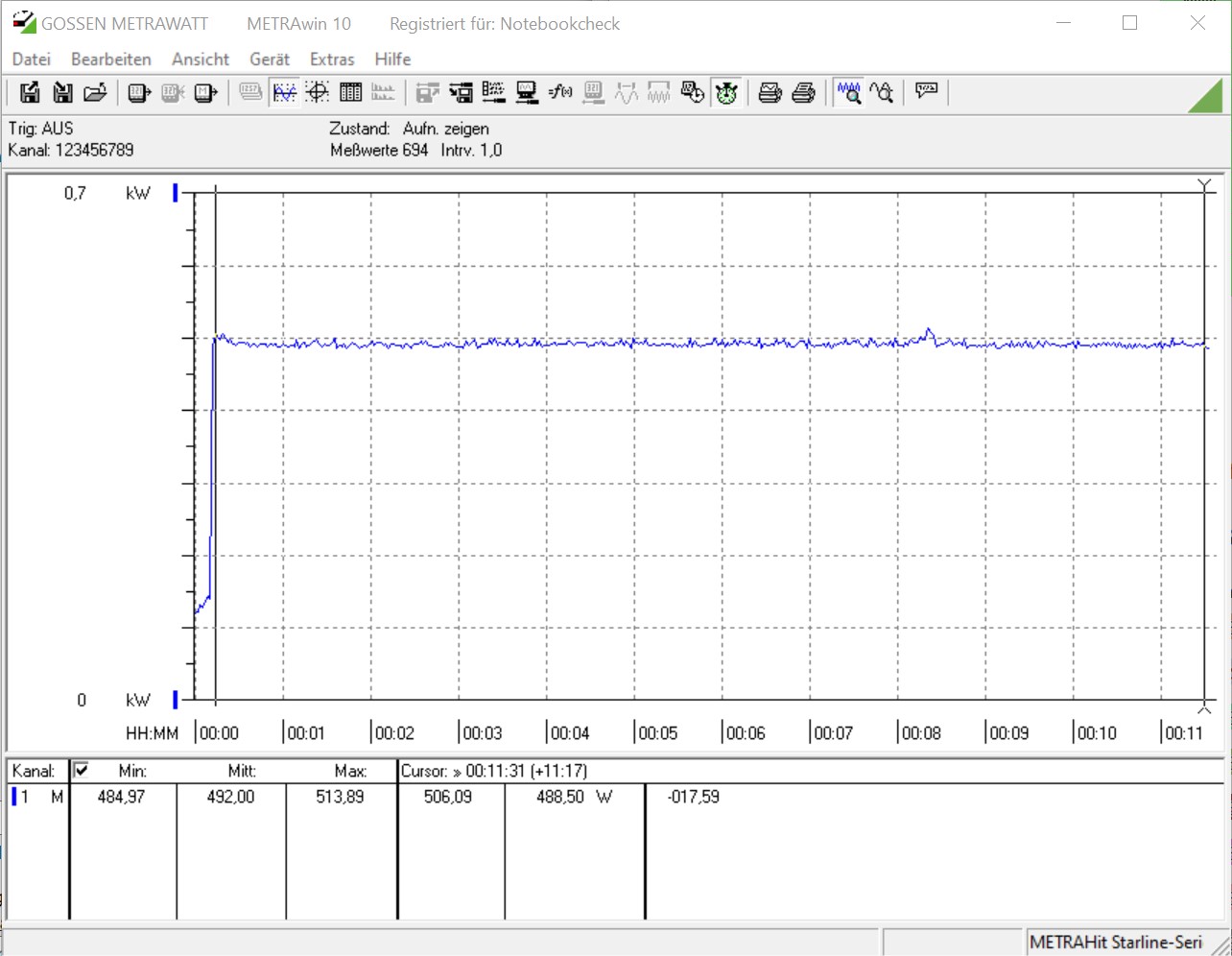
Task: Click the clock schedule icon in toolbar
Action: pyautogui.click(x=692, y=92)
